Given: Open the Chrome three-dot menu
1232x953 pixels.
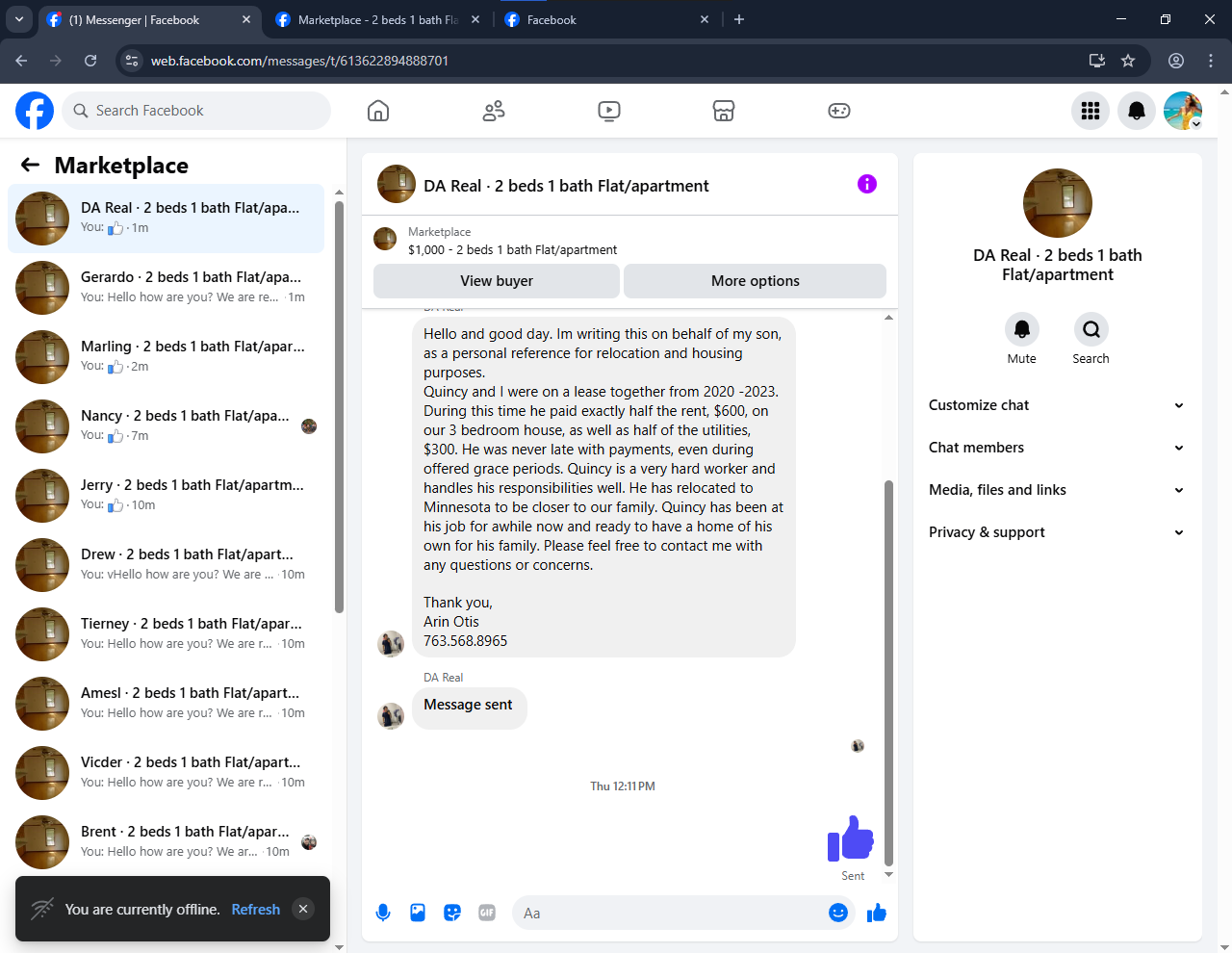Looking at the screenshot, I should tap(1211, 61).
